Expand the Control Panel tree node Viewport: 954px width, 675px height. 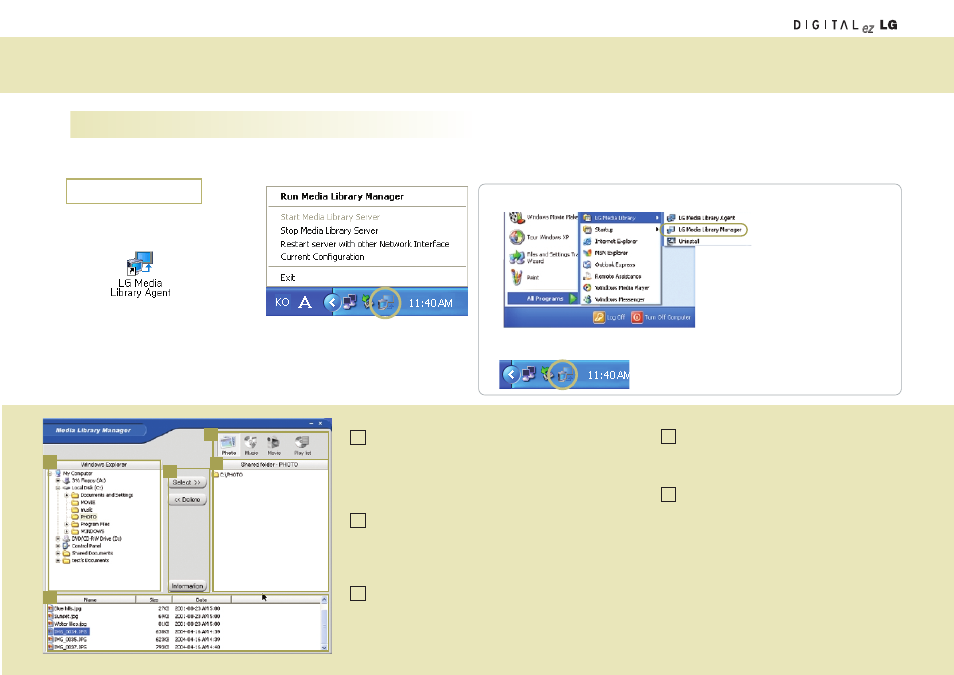[x=58, y=546]
